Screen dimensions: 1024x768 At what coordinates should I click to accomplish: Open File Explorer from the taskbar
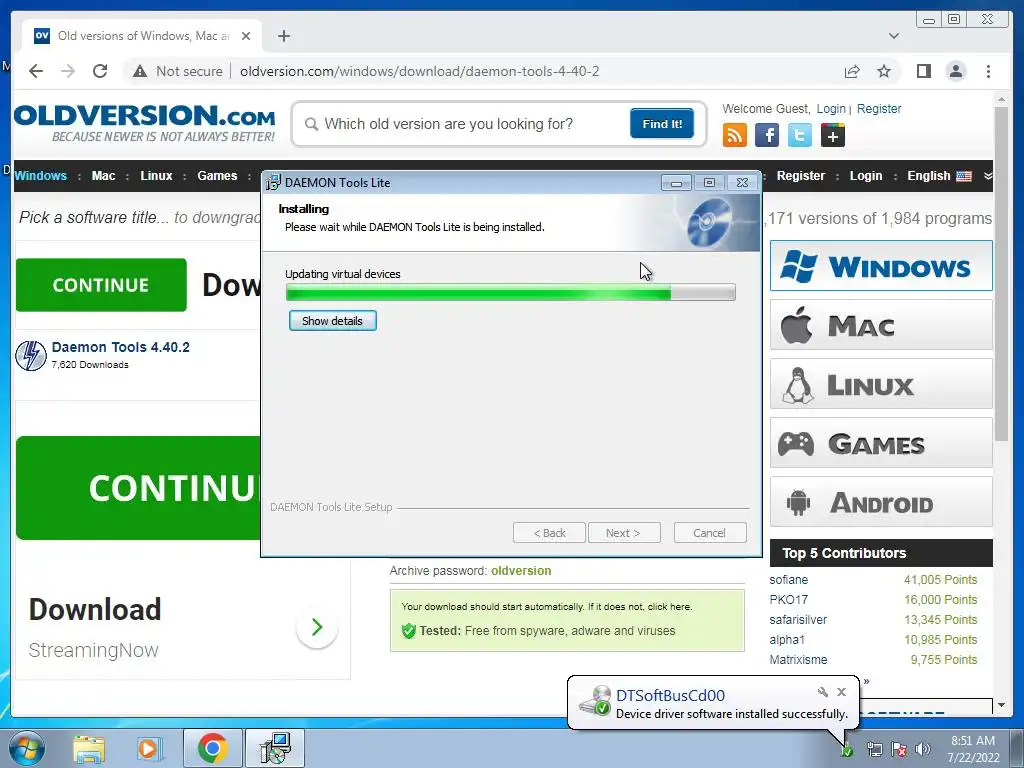pos(89,748)
